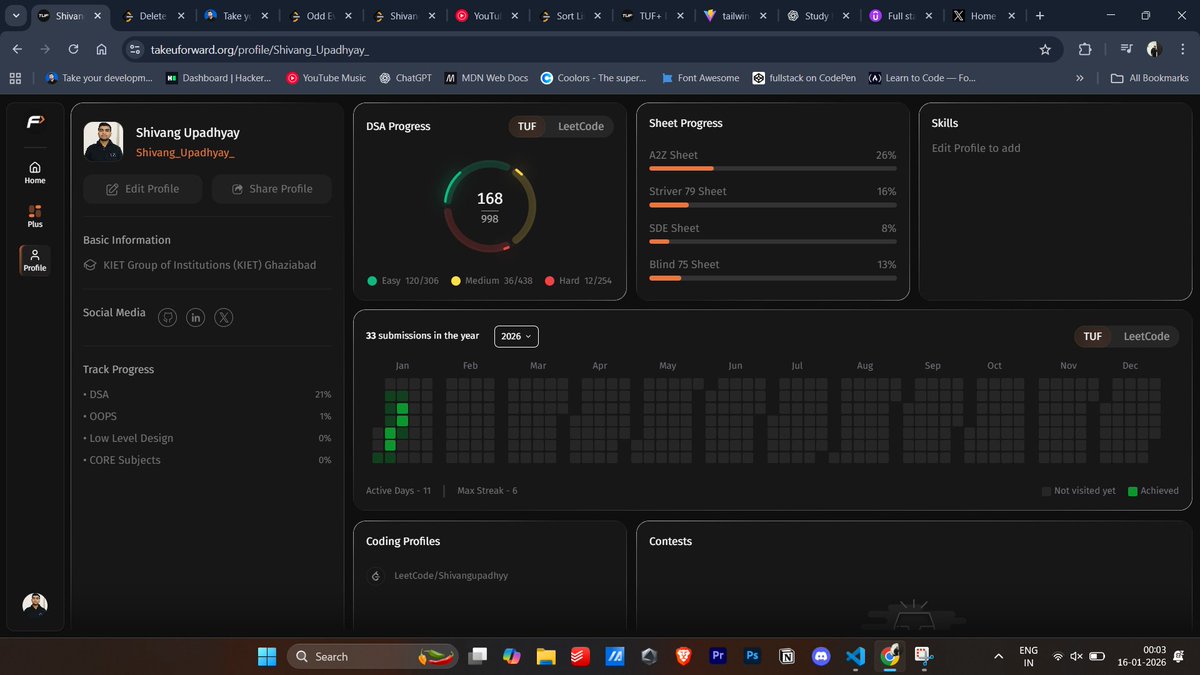View site information icon in address bar
The width and height of the screenshot is (1200, 675).
[136, 49]
